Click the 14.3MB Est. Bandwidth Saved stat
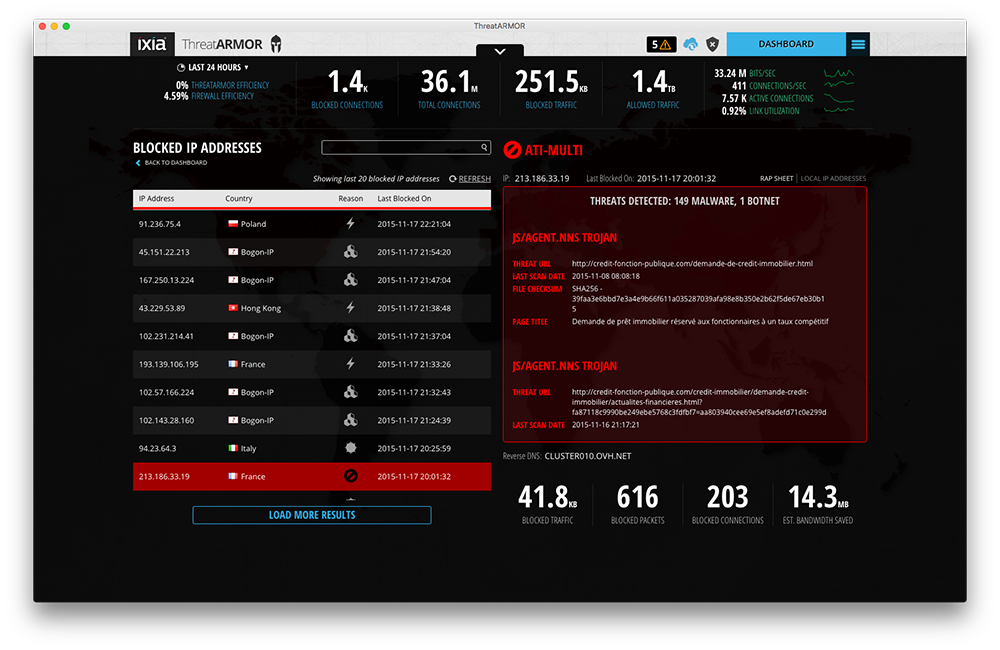The image size is (1000, 650). point(818,504)
